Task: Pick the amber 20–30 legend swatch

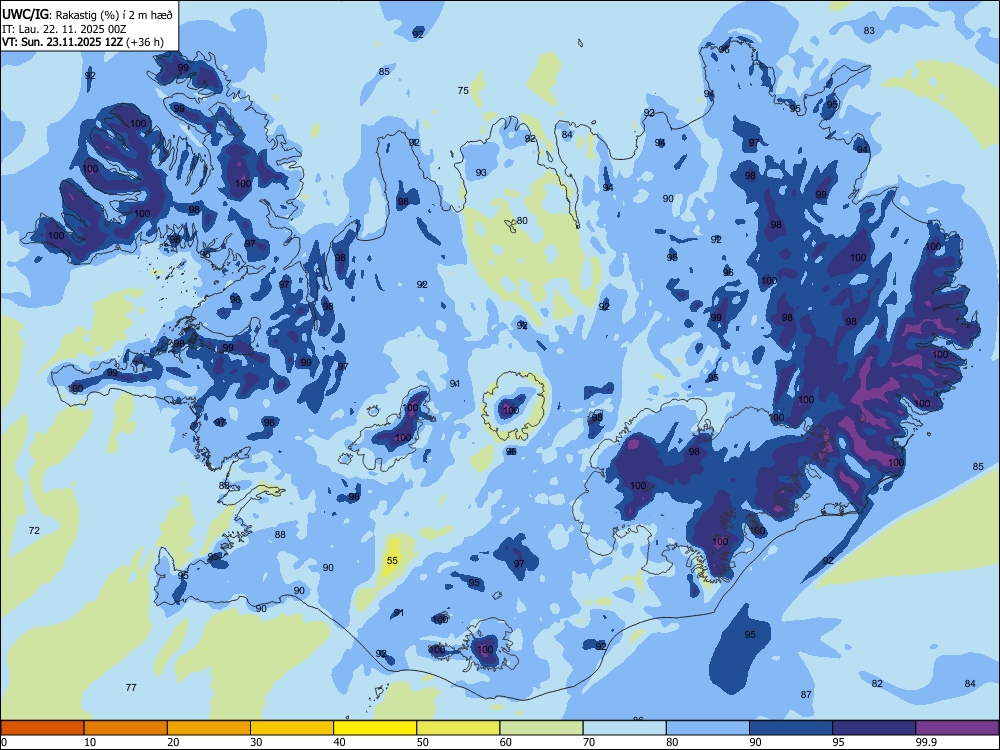Action: click(x=209, y=728)
